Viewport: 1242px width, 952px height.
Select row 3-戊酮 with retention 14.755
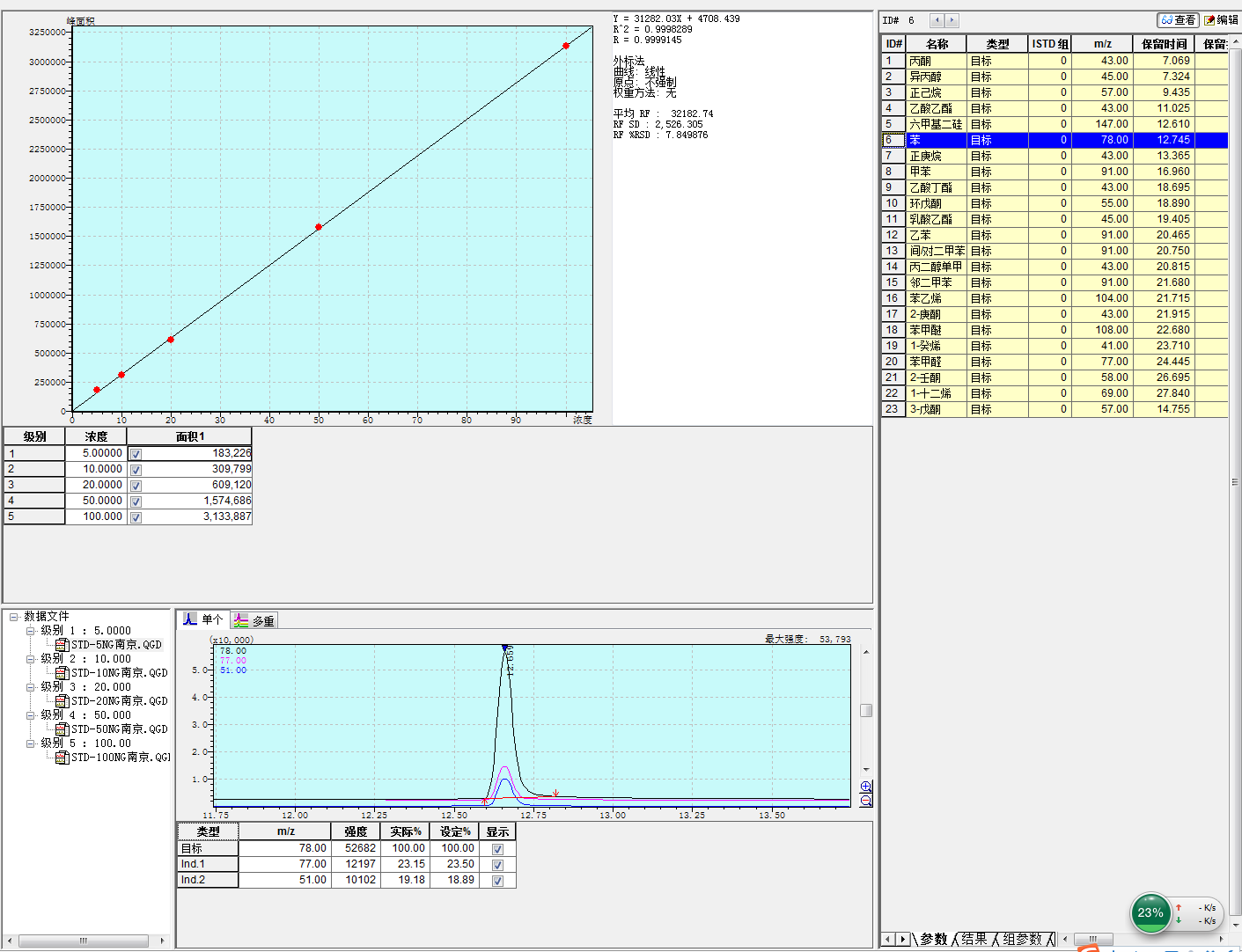(1055, 409)
